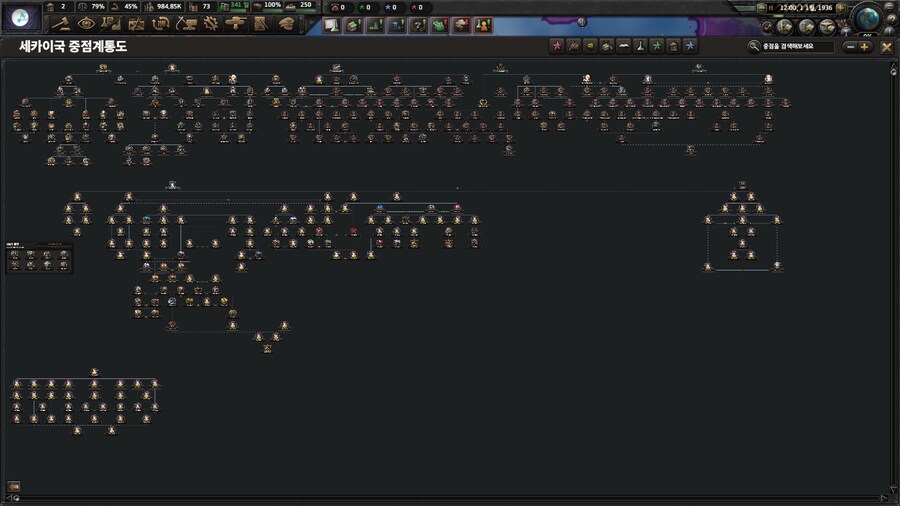900x506 pixels.
Task: Toggle the flask research focus filter
Action: [x=640, y=46]
